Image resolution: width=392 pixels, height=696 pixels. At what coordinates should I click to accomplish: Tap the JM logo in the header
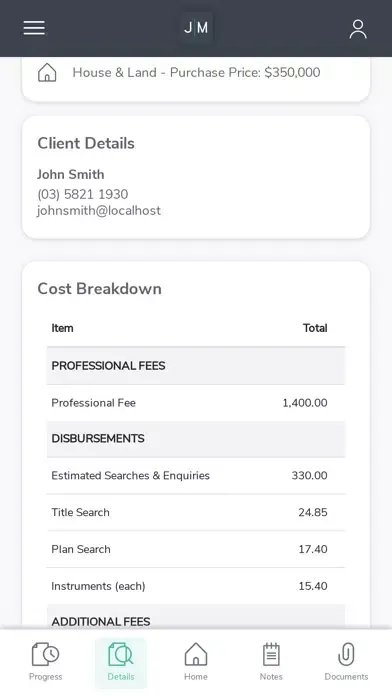tap(196, 28)
